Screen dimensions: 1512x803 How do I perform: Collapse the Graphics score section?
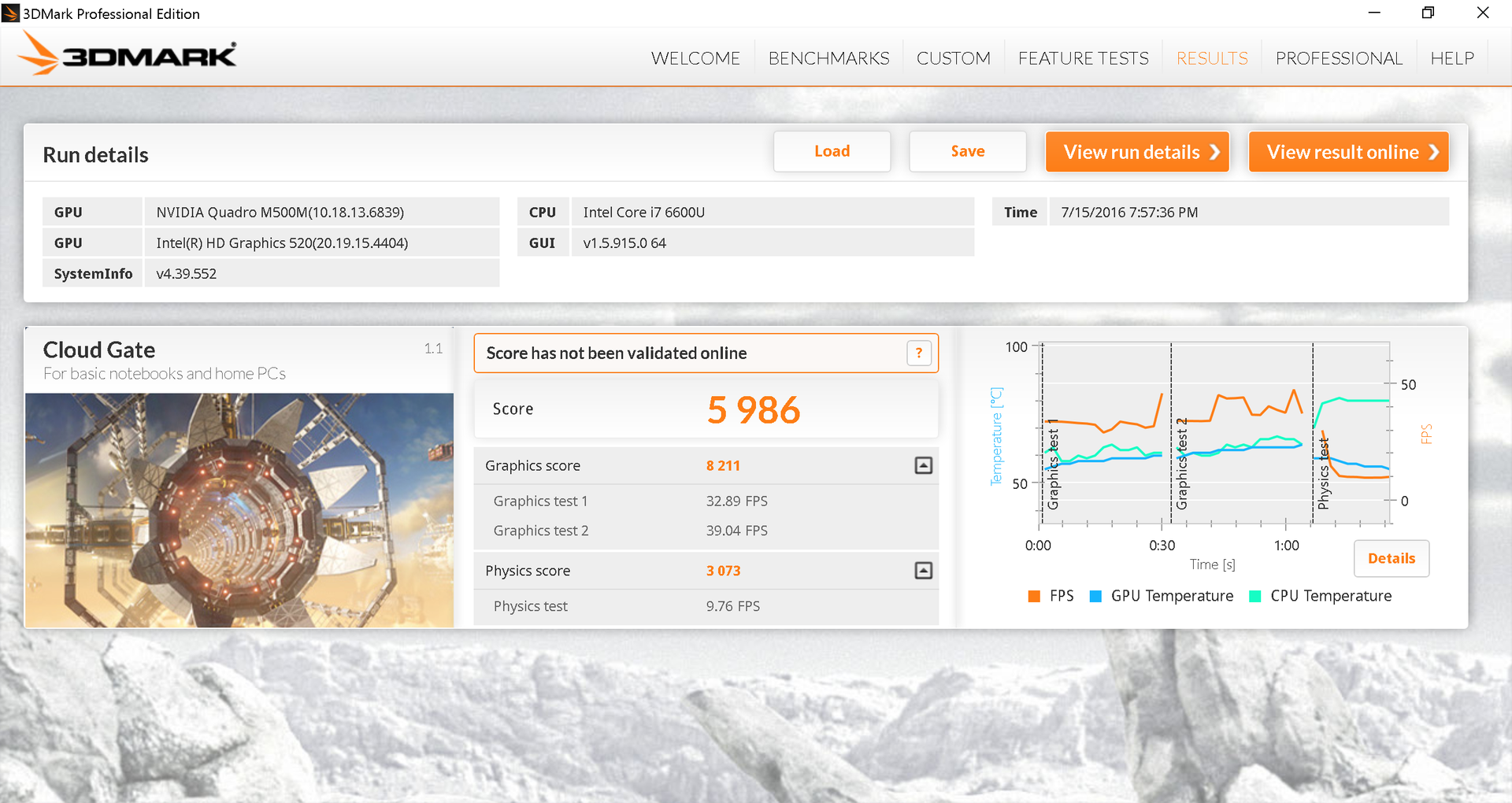pyautogui.click(x=924, y=465)
